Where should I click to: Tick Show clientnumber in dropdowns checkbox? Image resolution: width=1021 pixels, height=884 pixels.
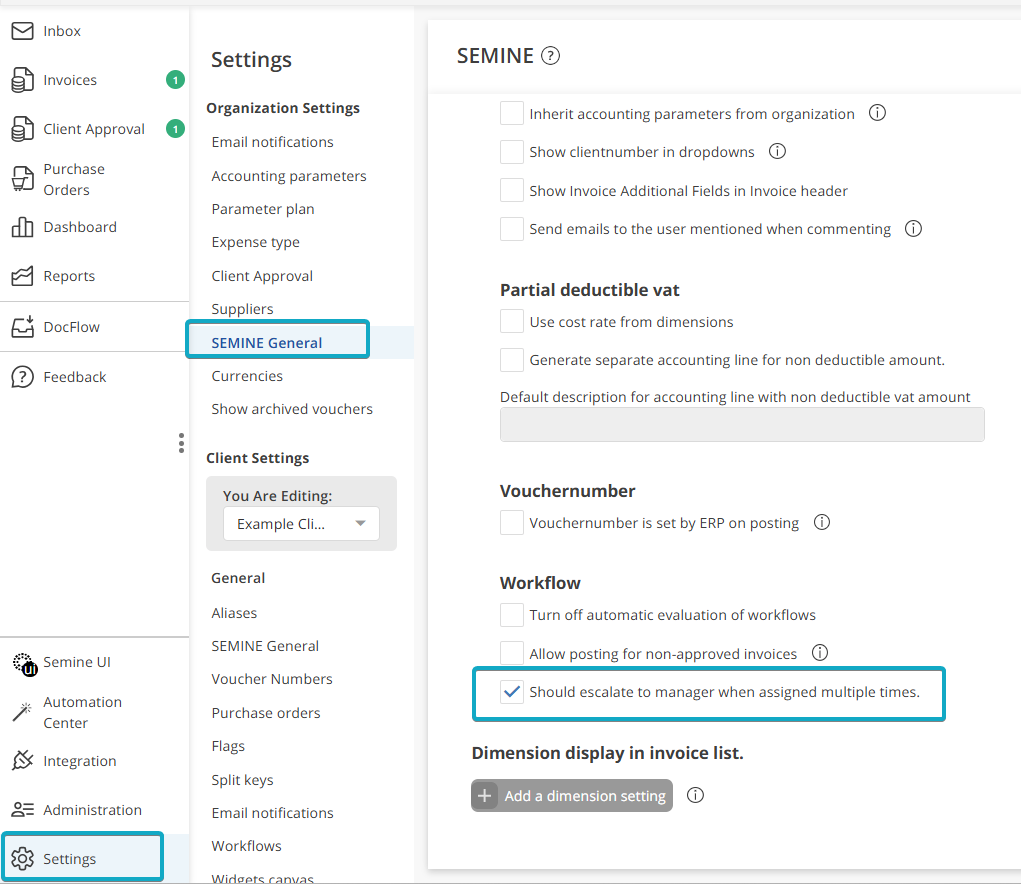tap(512, 152)
